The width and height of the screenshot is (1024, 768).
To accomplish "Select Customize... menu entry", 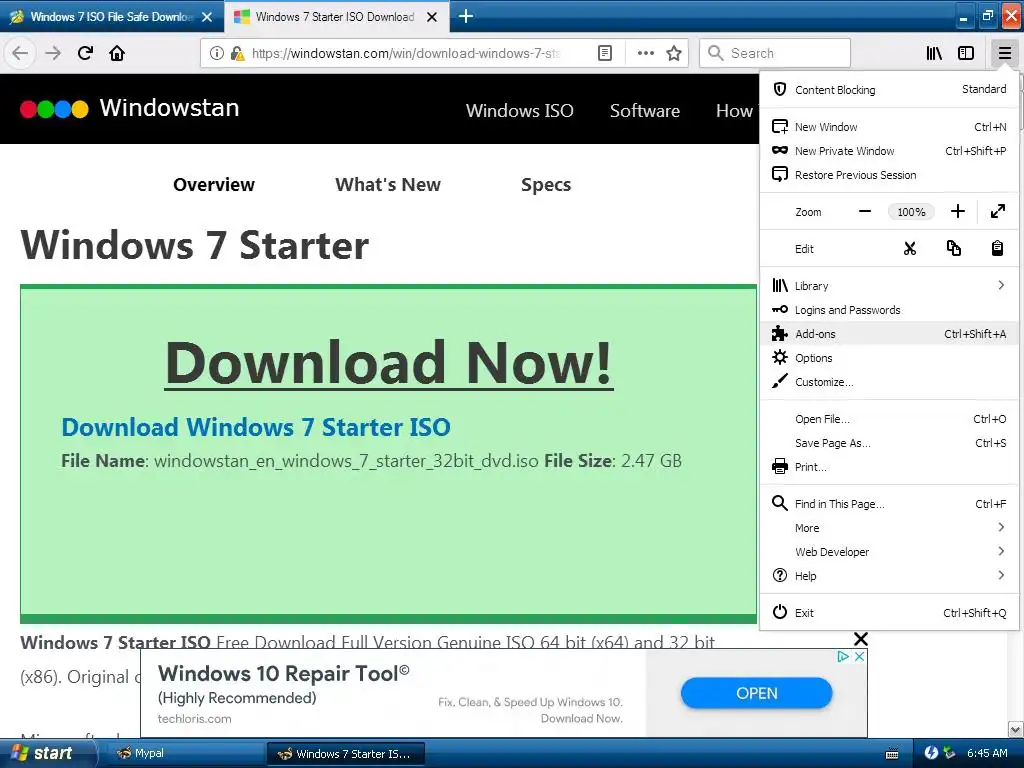I will [889, 382].
